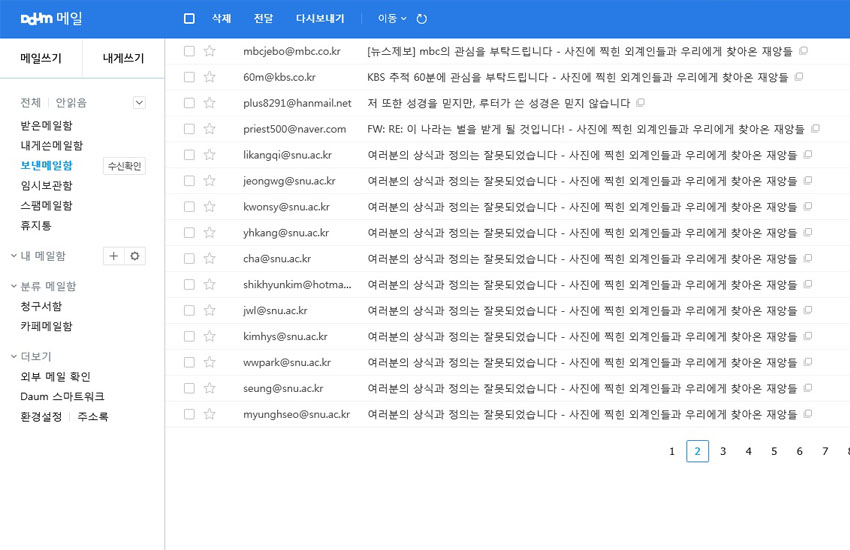This screenshot has height=550, width=850.
Task: Add a new folder with plus icon
Action: 114,256
